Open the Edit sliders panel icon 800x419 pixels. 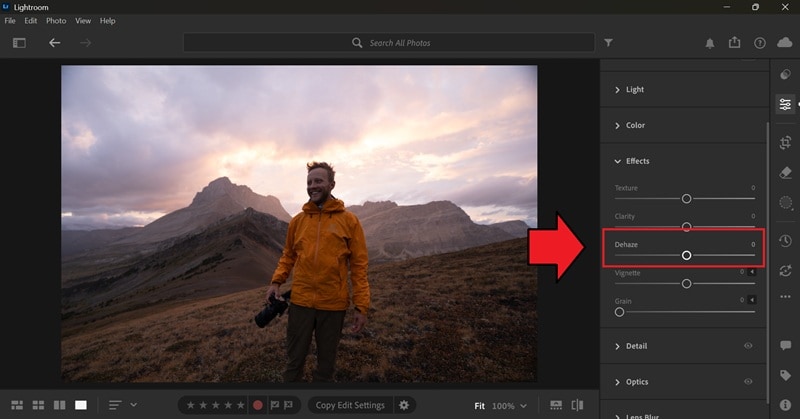tap(785, 104)
